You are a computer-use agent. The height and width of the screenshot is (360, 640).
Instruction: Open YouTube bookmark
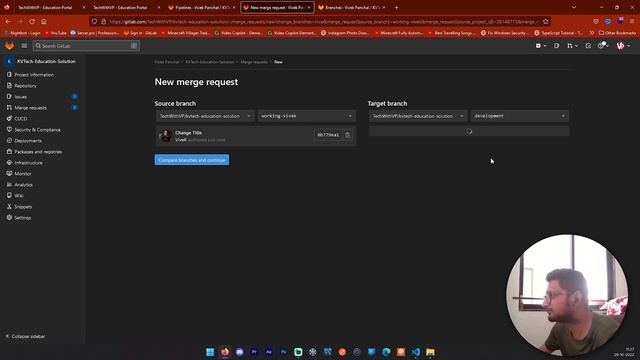tap(56, 33)
